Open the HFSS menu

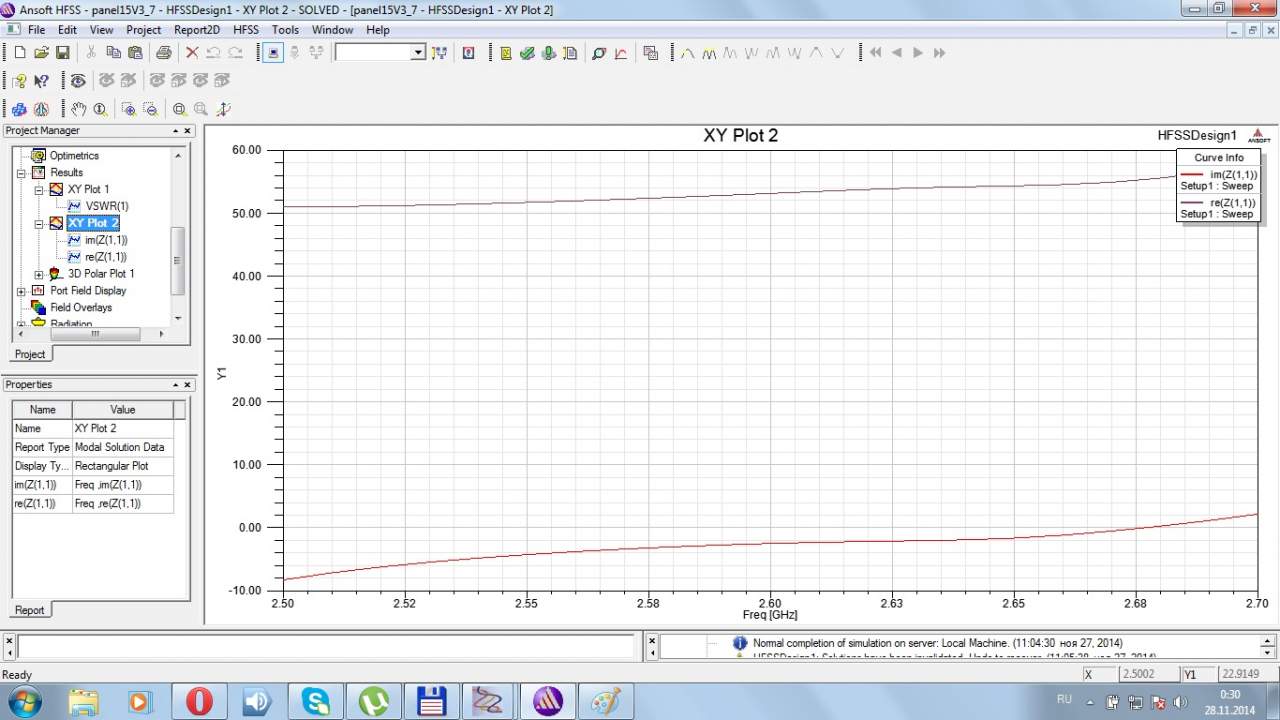[x=245, y=30]
